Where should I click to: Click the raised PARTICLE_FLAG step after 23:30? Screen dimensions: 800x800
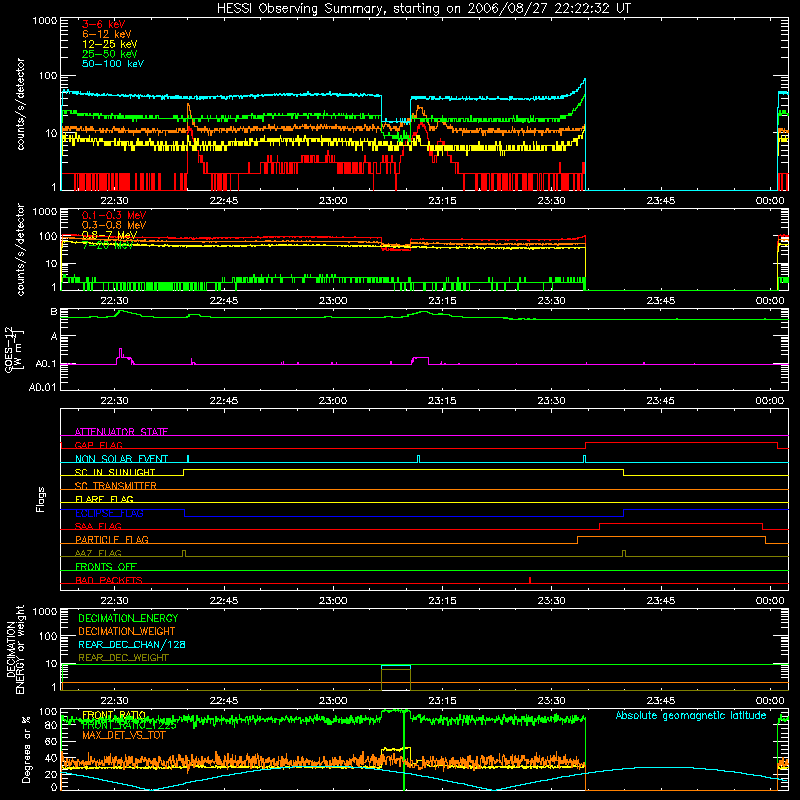pyautogui.click(x=671, y=537)
